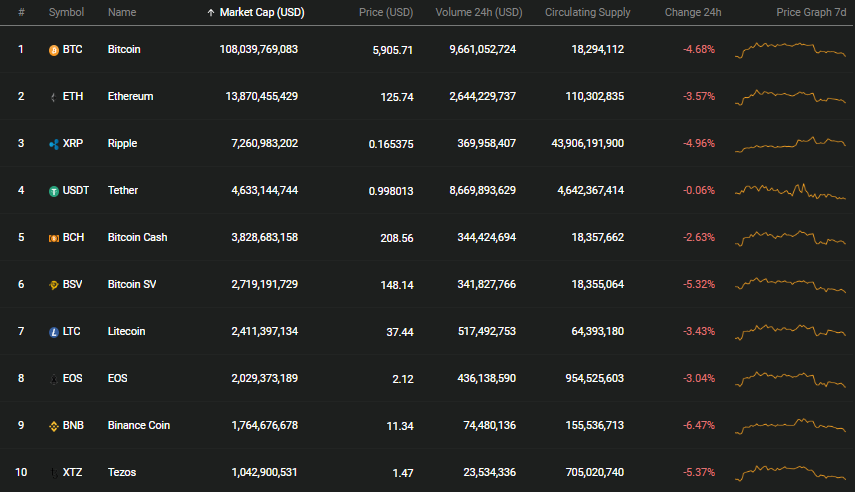Click the Bitcoin BTC coin icon
The image size is (855, 492).
(x=53, y=51)
